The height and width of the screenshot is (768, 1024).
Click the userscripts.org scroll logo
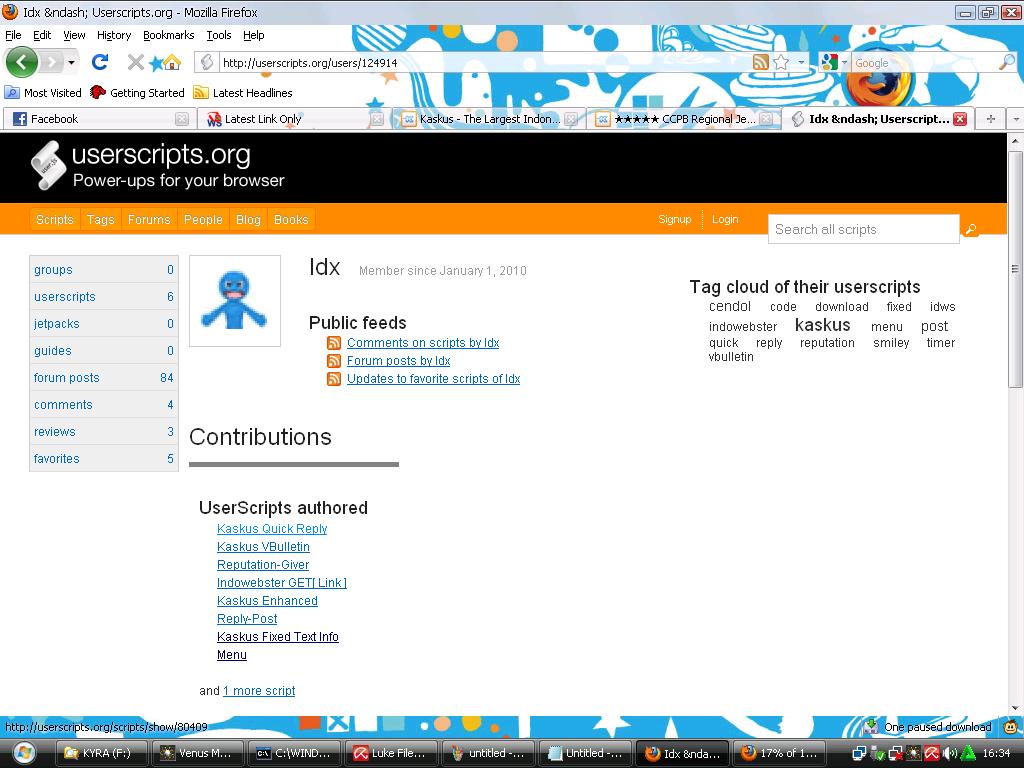click(x=48, y=165)
